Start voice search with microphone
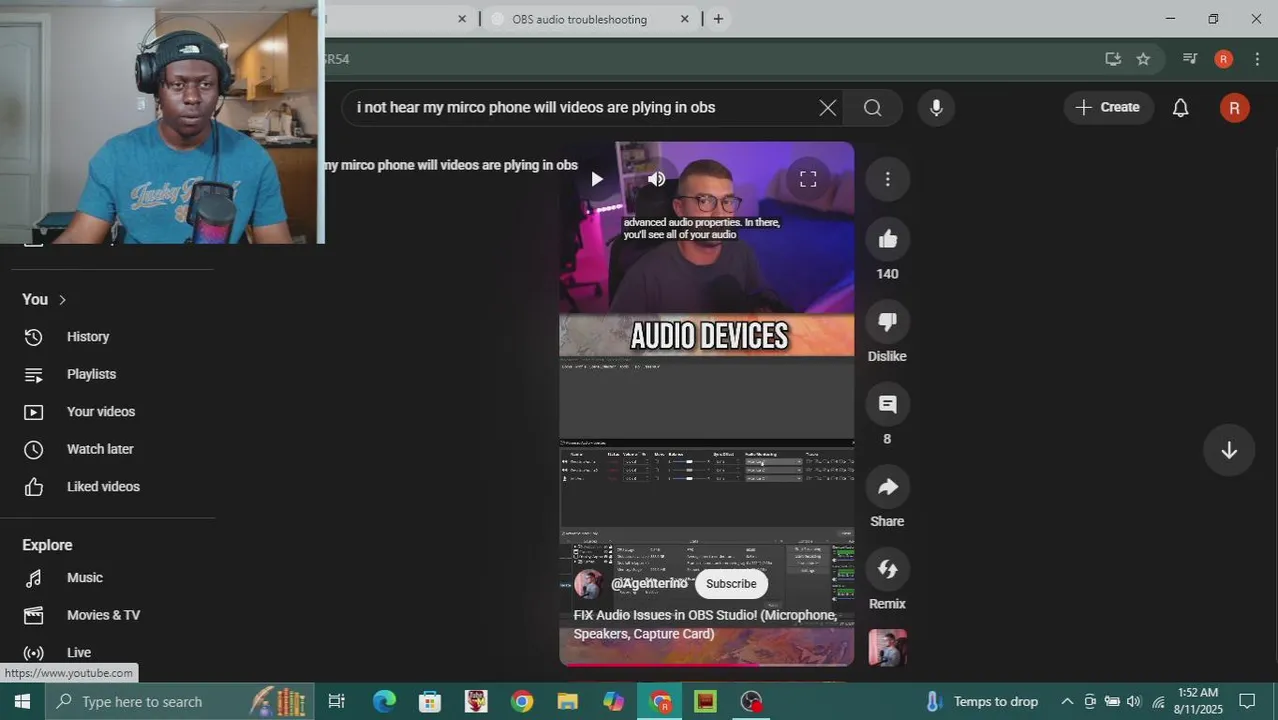This screenshot has height=720, width=1278. 936,107
